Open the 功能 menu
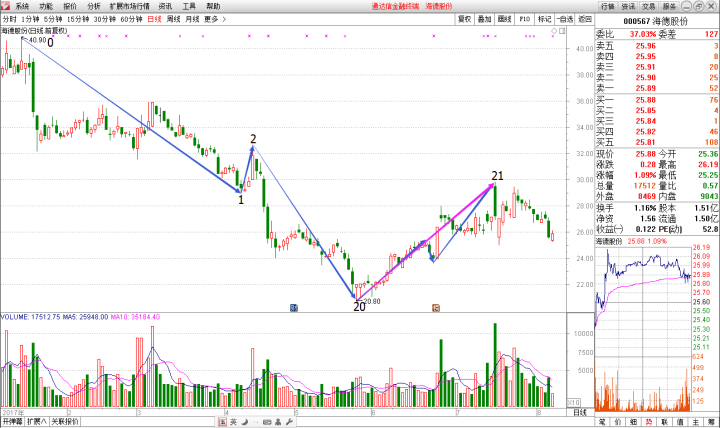This screenshot has width=720, height=428. 46,6
